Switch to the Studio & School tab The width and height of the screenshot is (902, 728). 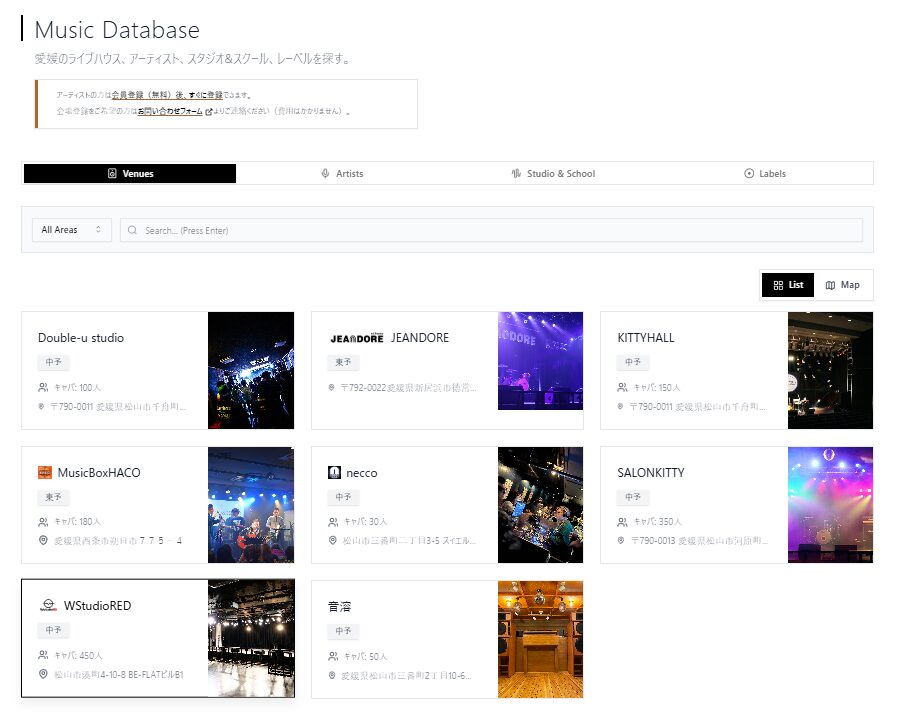pos(553,174)
